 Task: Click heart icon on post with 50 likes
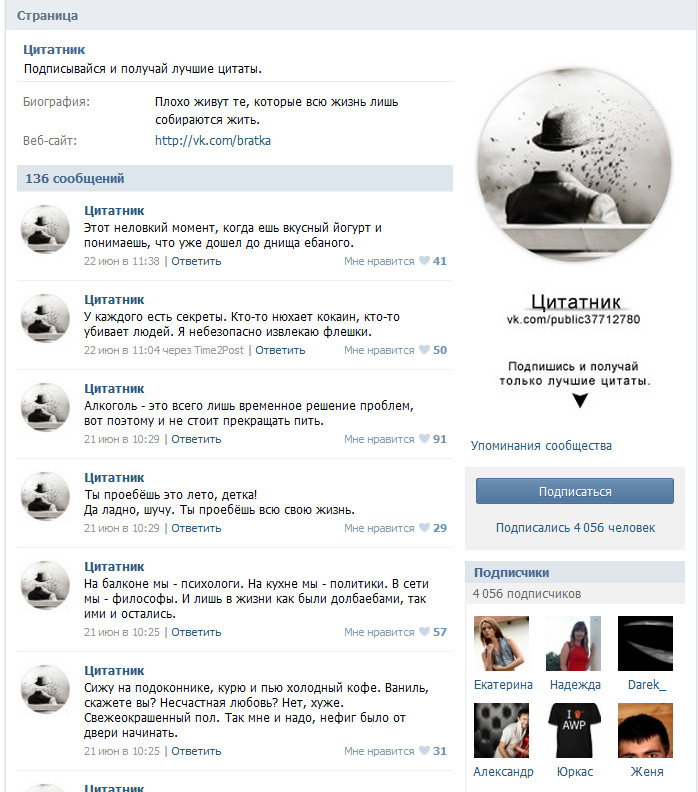424,350
